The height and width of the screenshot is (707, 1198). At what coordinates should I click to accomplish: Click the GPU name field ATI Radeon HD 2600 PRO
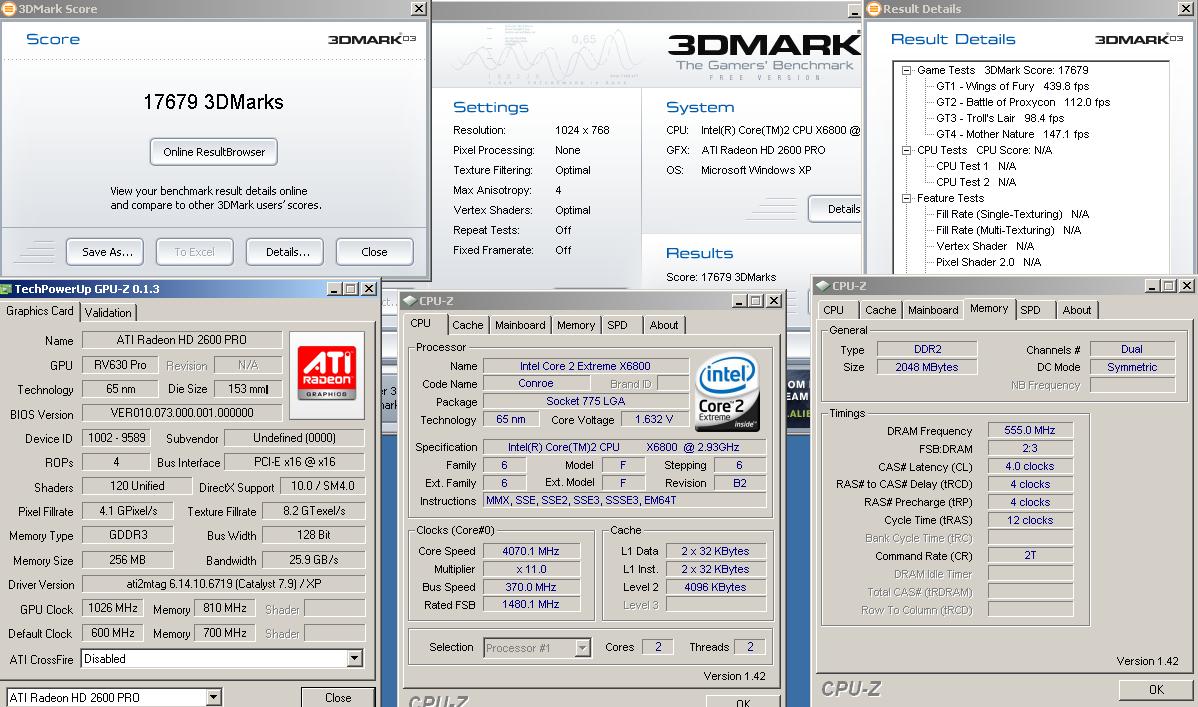coord(182,340)
